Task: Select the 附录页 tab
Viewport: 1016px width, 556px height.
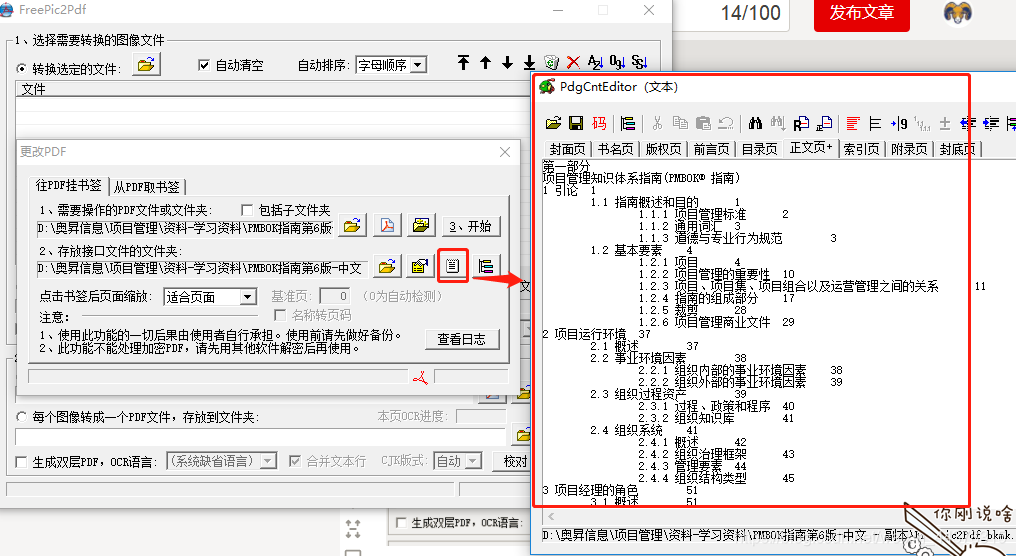Action: tap(909, 149)
